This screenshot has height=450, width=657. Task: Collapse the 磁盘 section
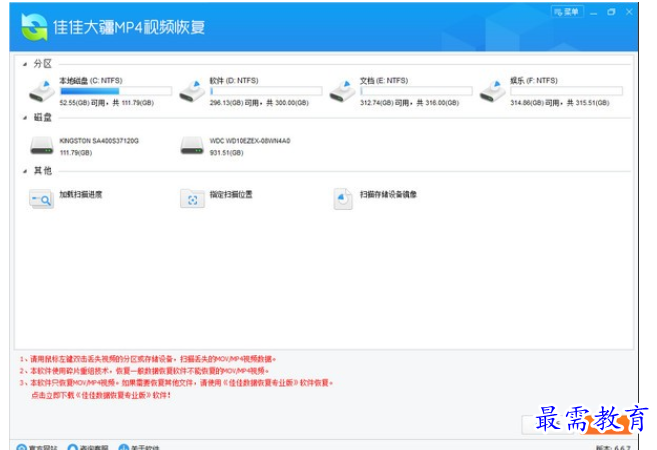pyautogui.click(x=25, y=118)
